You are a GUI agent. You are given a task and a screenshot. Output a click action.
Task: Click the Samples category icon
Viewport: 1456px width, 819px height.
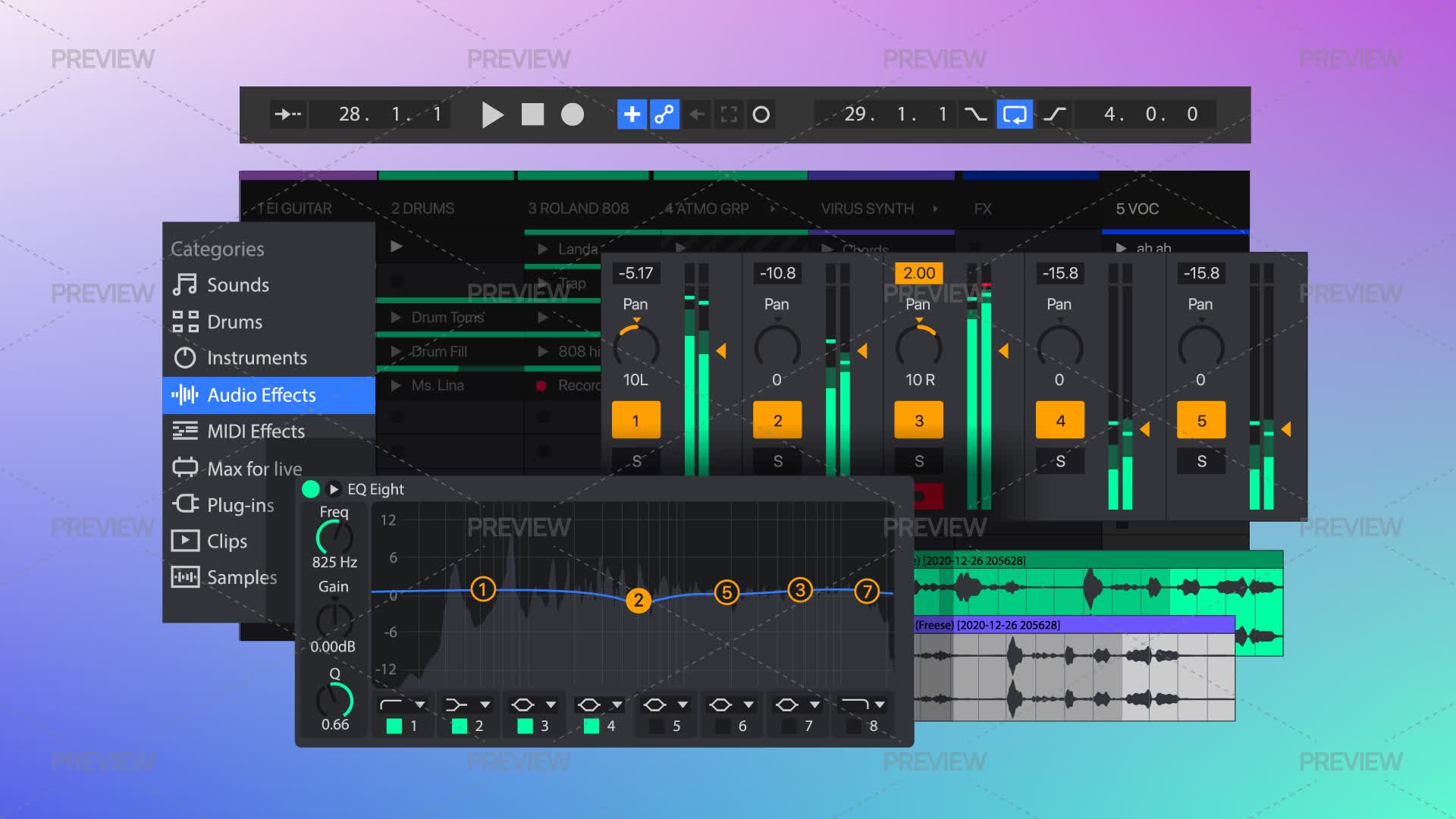pyautogui.click(x=184, y=577)
